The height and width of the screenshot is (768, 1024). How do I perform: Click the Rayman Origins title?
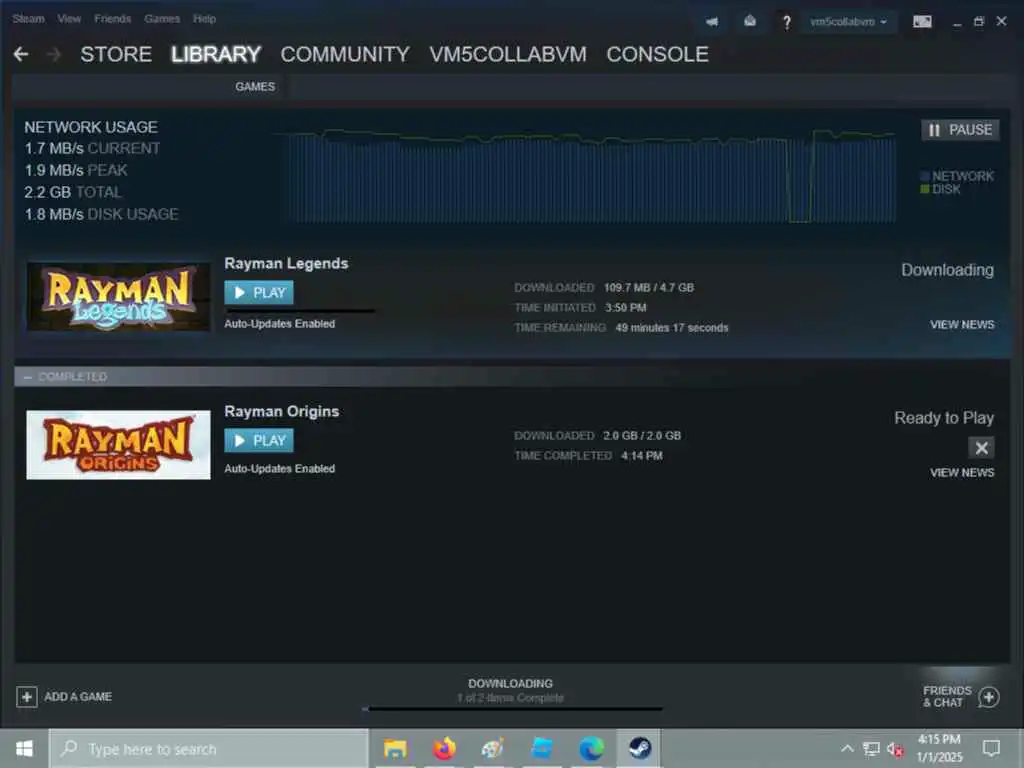[281, 411]
